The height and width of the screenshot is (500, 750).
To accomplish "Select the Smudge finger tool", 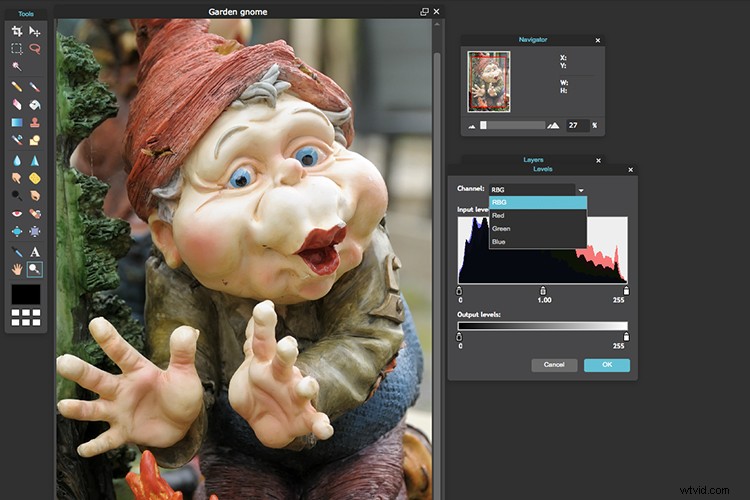I will [x=17, y=178].
